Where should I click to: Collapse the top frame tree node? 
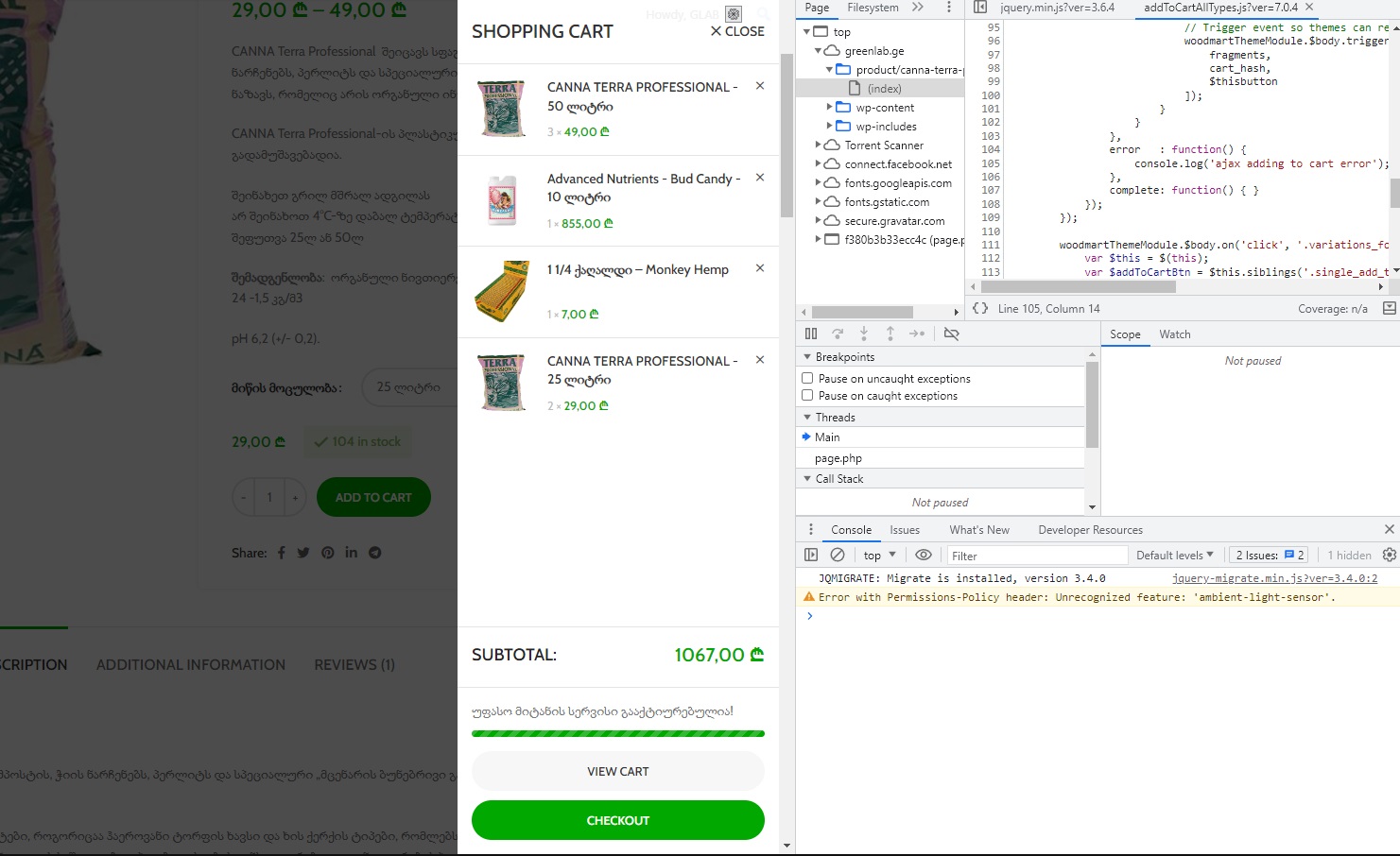[806, 32]
